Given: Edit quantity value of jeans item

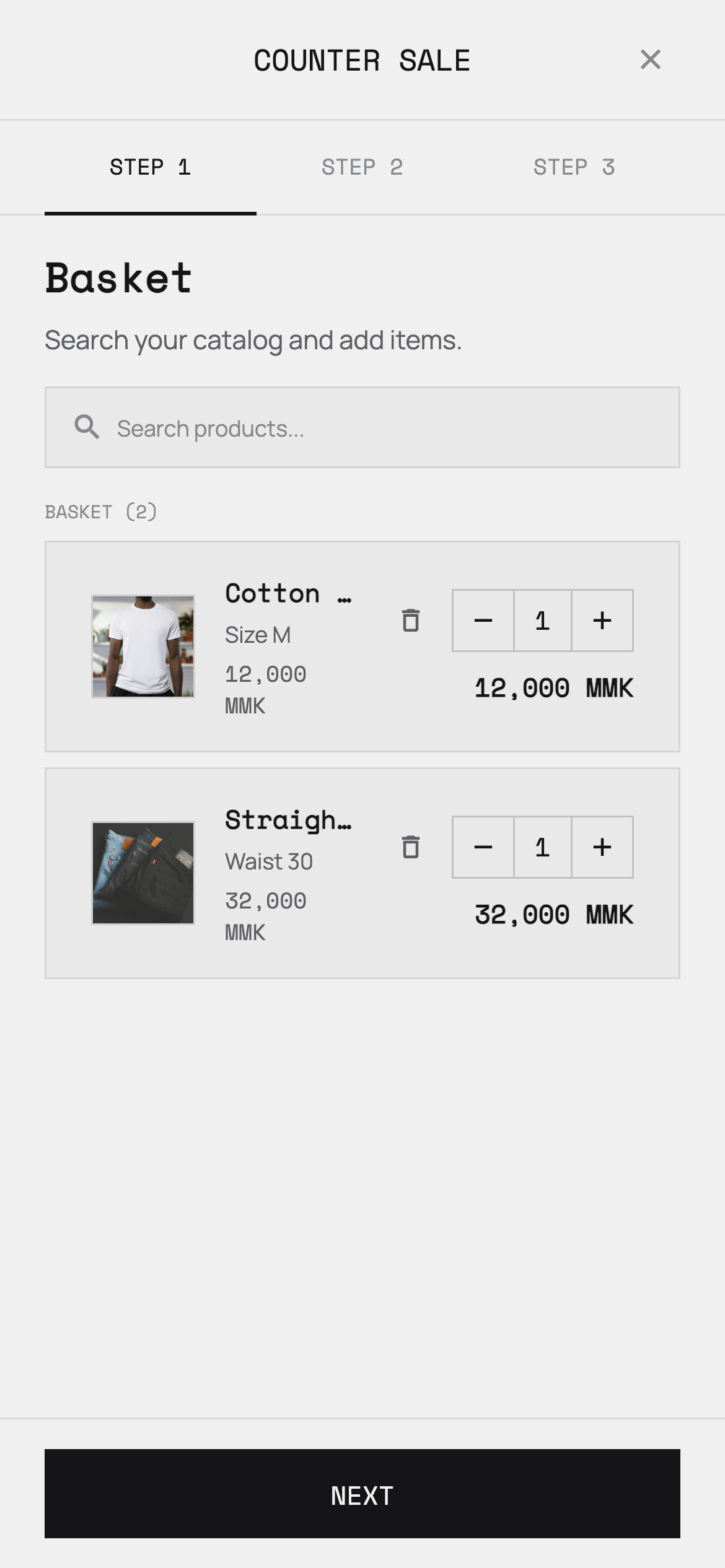Looking at the screenshot, I should [x=543, y=847].
